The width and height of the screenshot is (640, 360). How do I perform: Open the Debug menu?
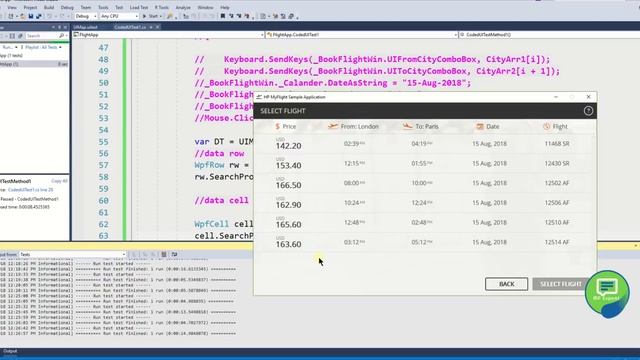[67, 7]
